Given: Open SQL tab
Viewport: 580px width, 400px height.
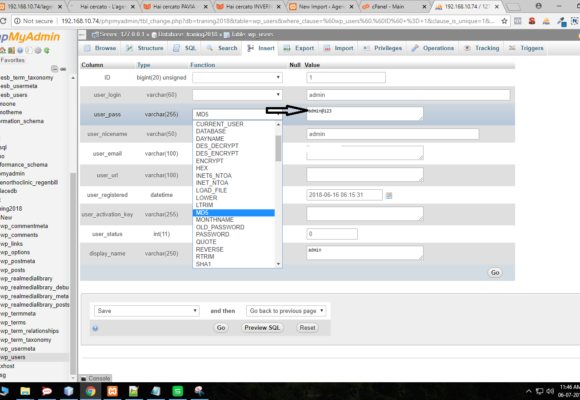Looking at the screenshot, I should [x=185, y=48].
